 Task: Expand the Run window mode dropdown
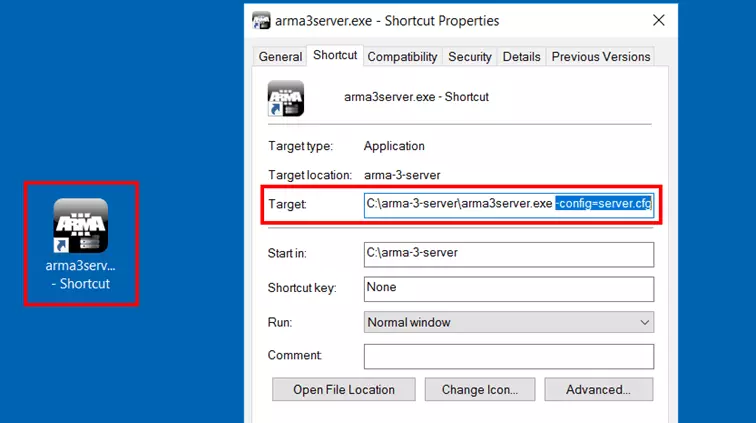point(508,322)
